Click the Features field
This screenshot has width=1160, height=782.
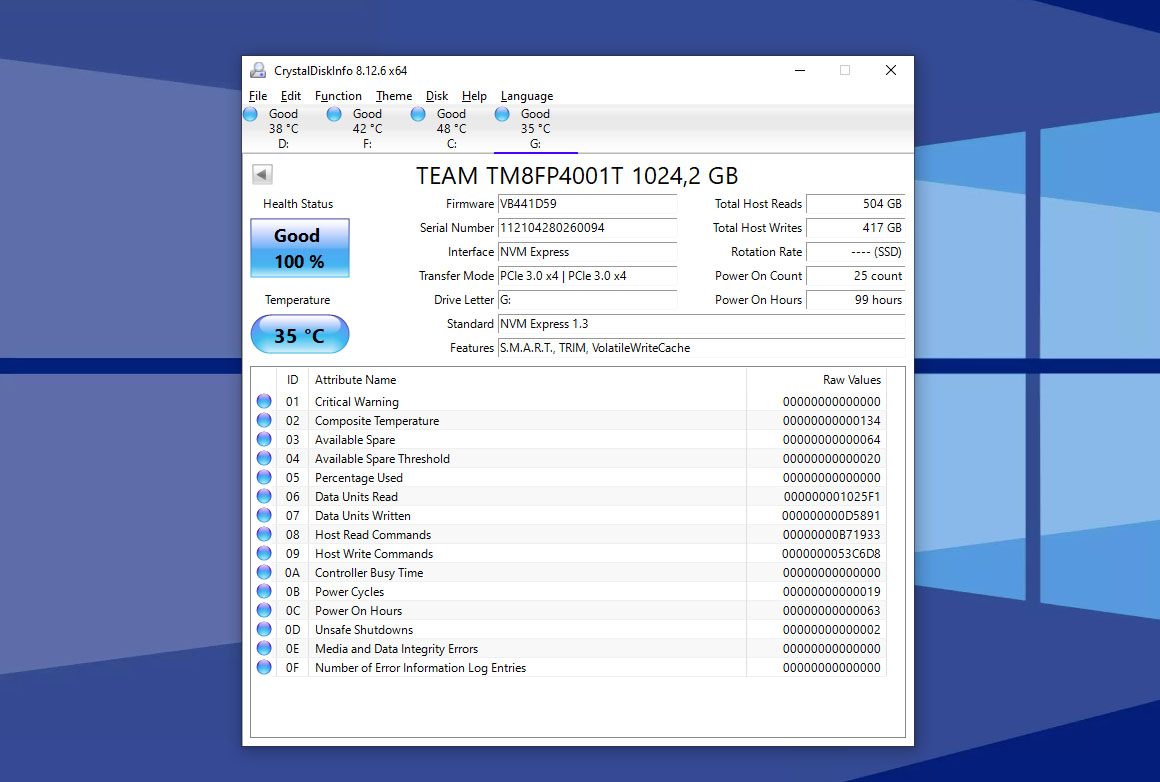click(701, 348)
